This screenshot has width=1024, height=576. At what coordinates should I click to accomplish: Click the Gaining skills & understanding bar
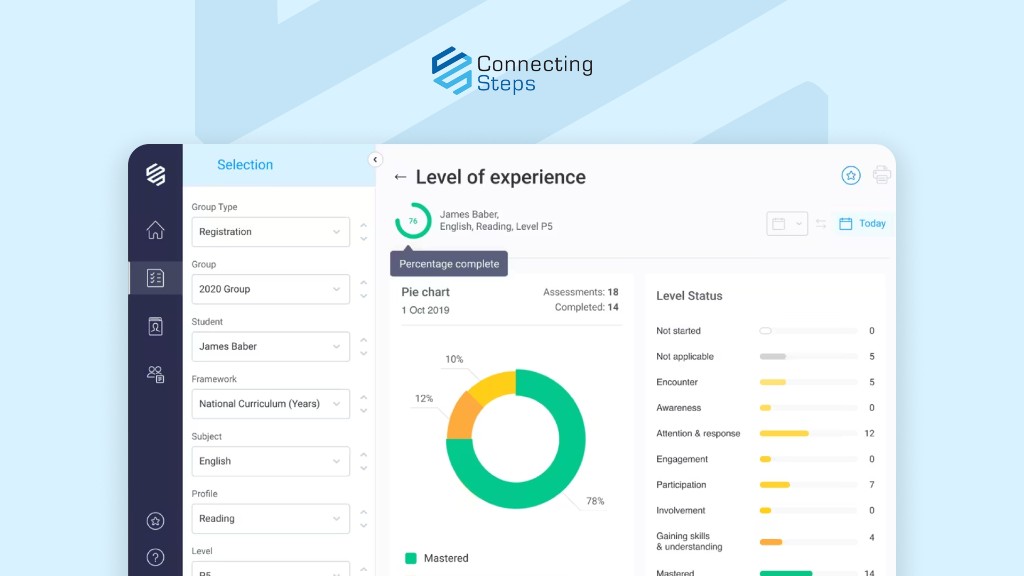808,542
